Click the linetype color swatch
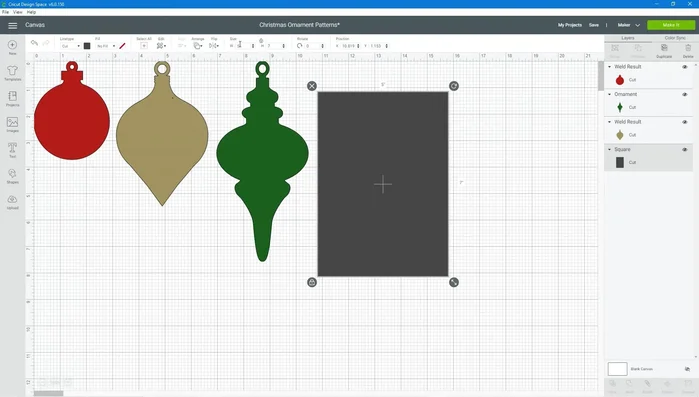Image resolution: width=699 pixels, height=397 pixels. (x=87, y=46)
